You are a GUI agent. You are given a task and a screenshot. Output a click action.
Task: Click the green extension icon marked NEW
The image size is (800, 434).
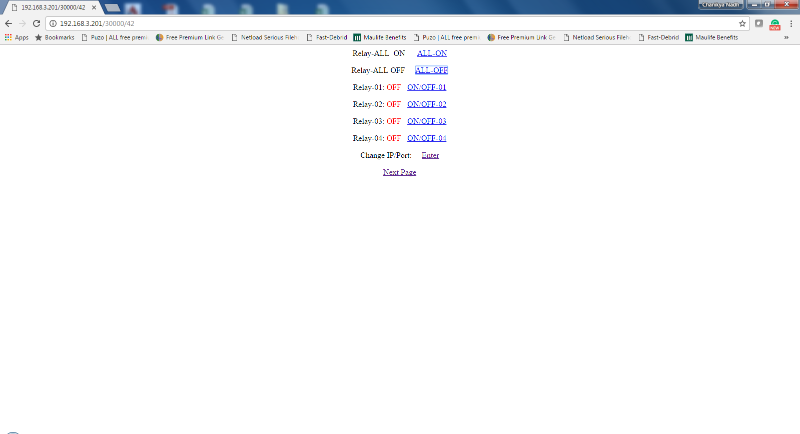[x=774, y=24]
